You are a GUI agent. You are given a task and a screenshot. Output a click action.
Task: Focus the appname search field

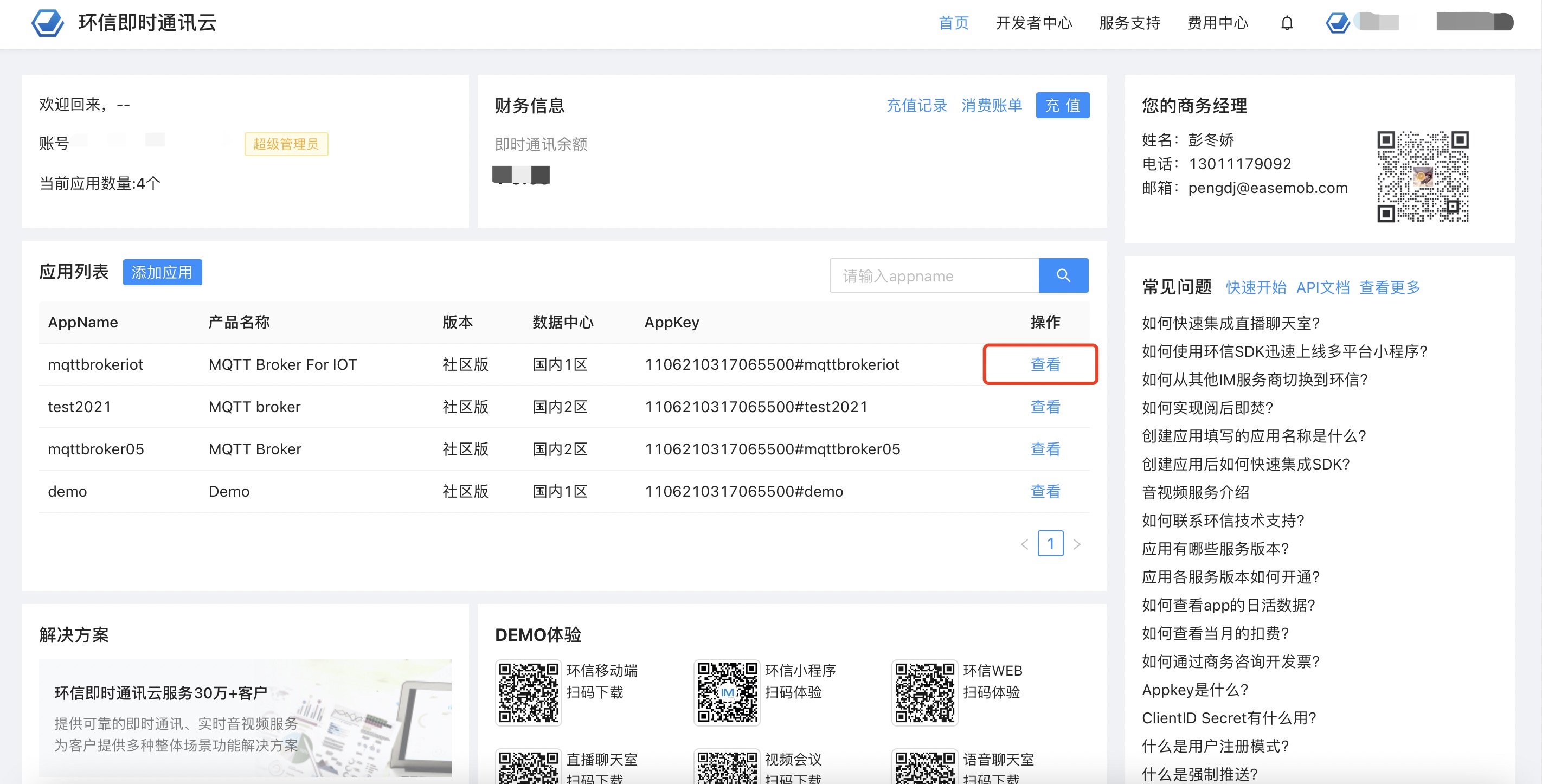point(934,275)
